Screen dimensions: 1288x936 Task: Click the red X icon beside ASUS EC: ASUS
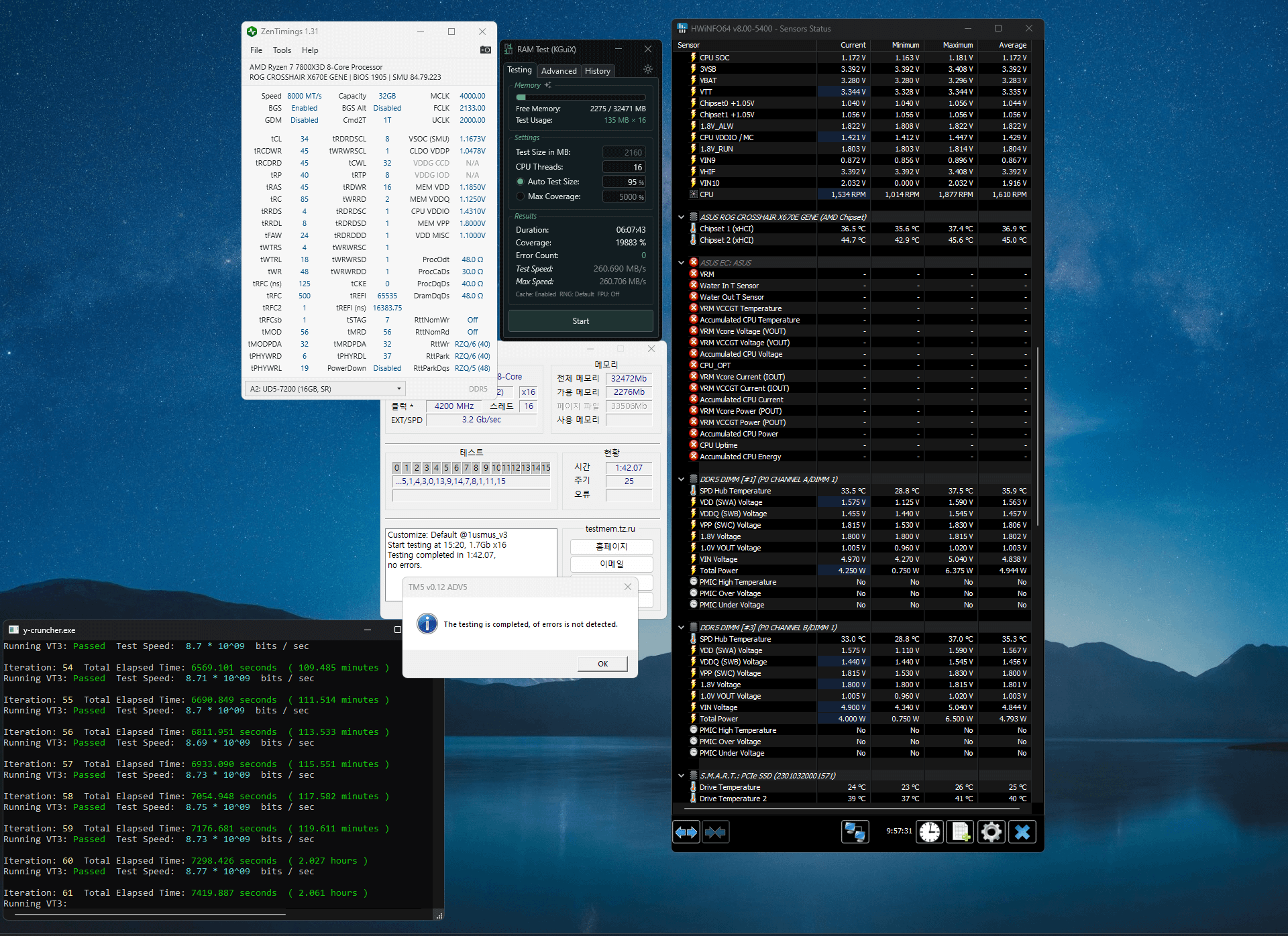(x=694, y=262)
